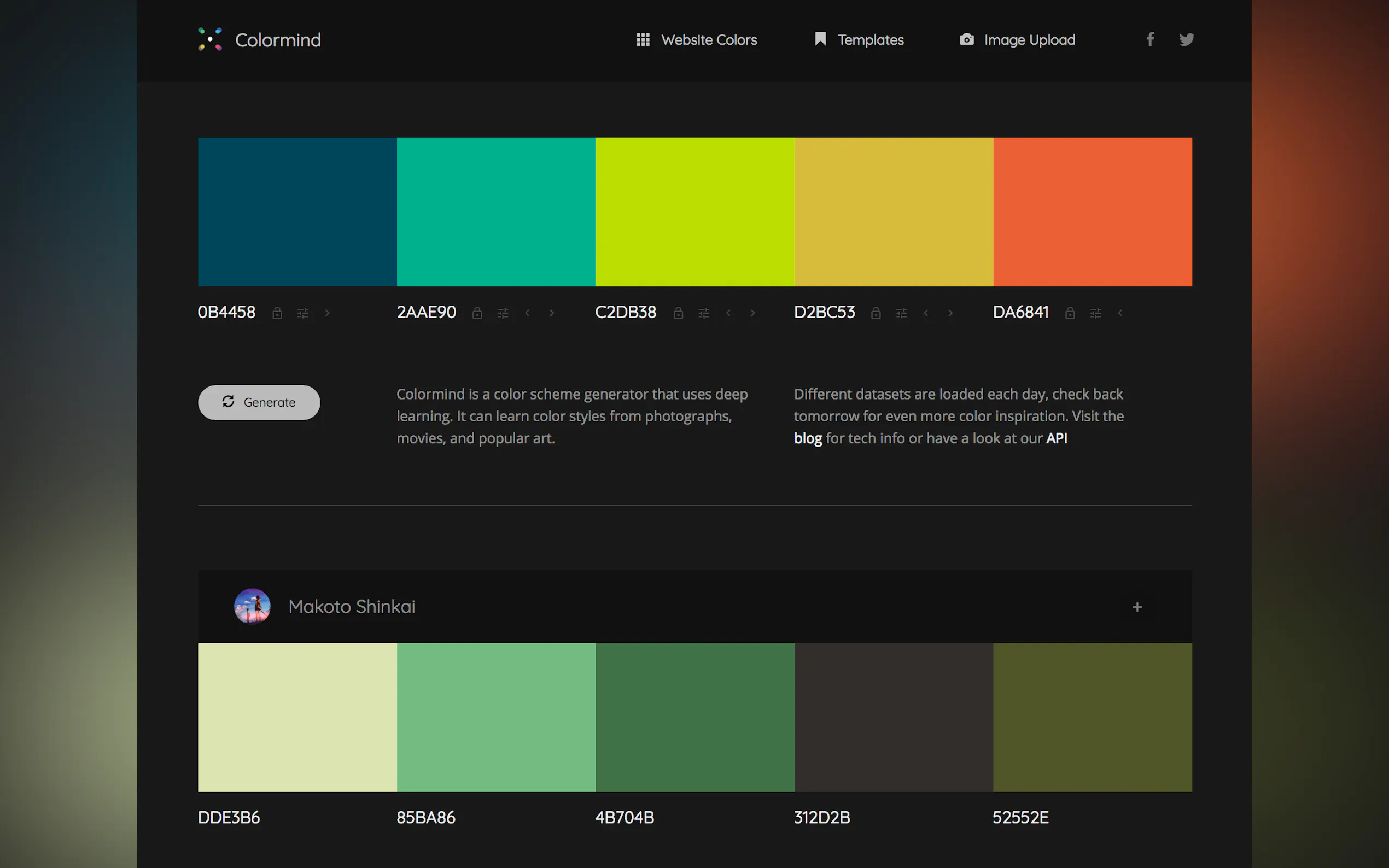Click the Image Upload camera icon

click(x=967, y=39)
